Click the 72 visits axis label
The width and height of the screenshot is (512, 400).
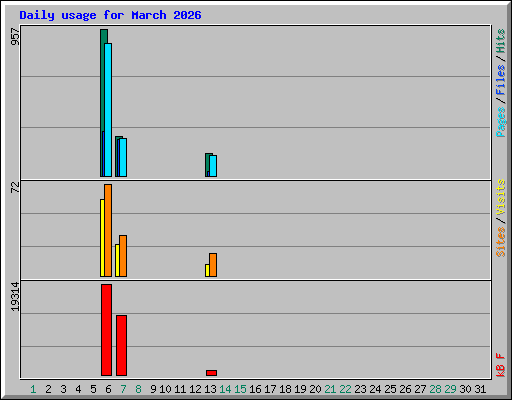click(x=15, y=187)
